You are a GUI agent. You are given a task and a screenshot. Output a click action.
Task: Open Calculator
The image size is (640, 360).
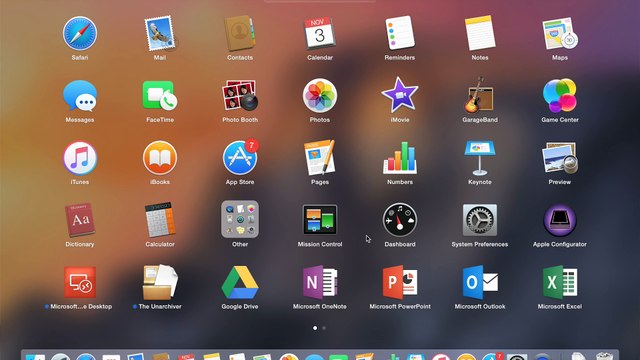point(160,220)
